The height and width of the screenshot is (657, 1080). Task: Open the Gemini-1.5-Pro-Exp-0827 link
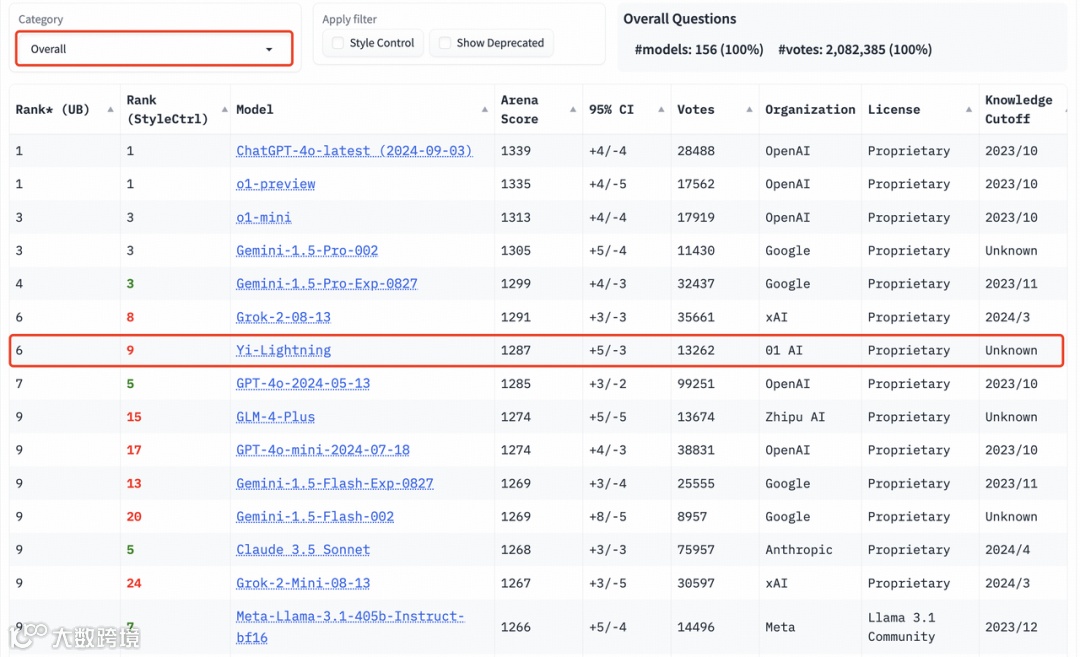point(326,284)
